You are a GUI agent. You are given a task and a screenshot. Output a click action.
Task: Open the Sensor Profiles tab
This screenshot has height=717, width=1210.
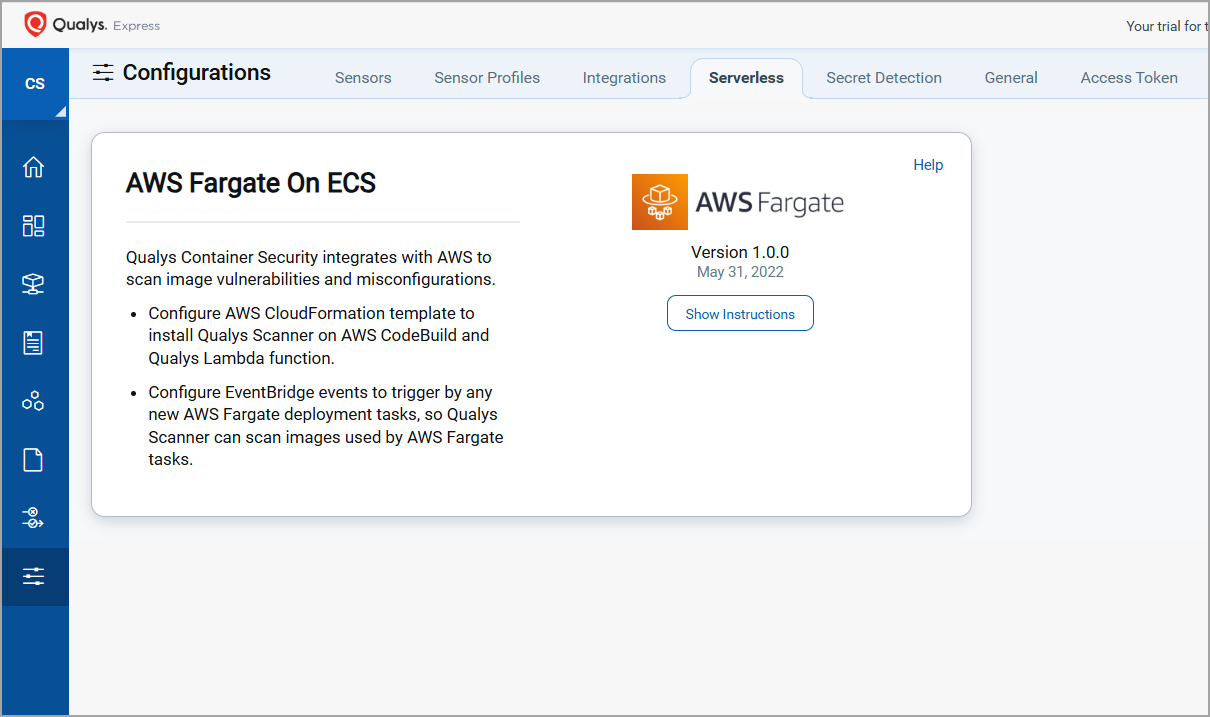coord(487,78)
